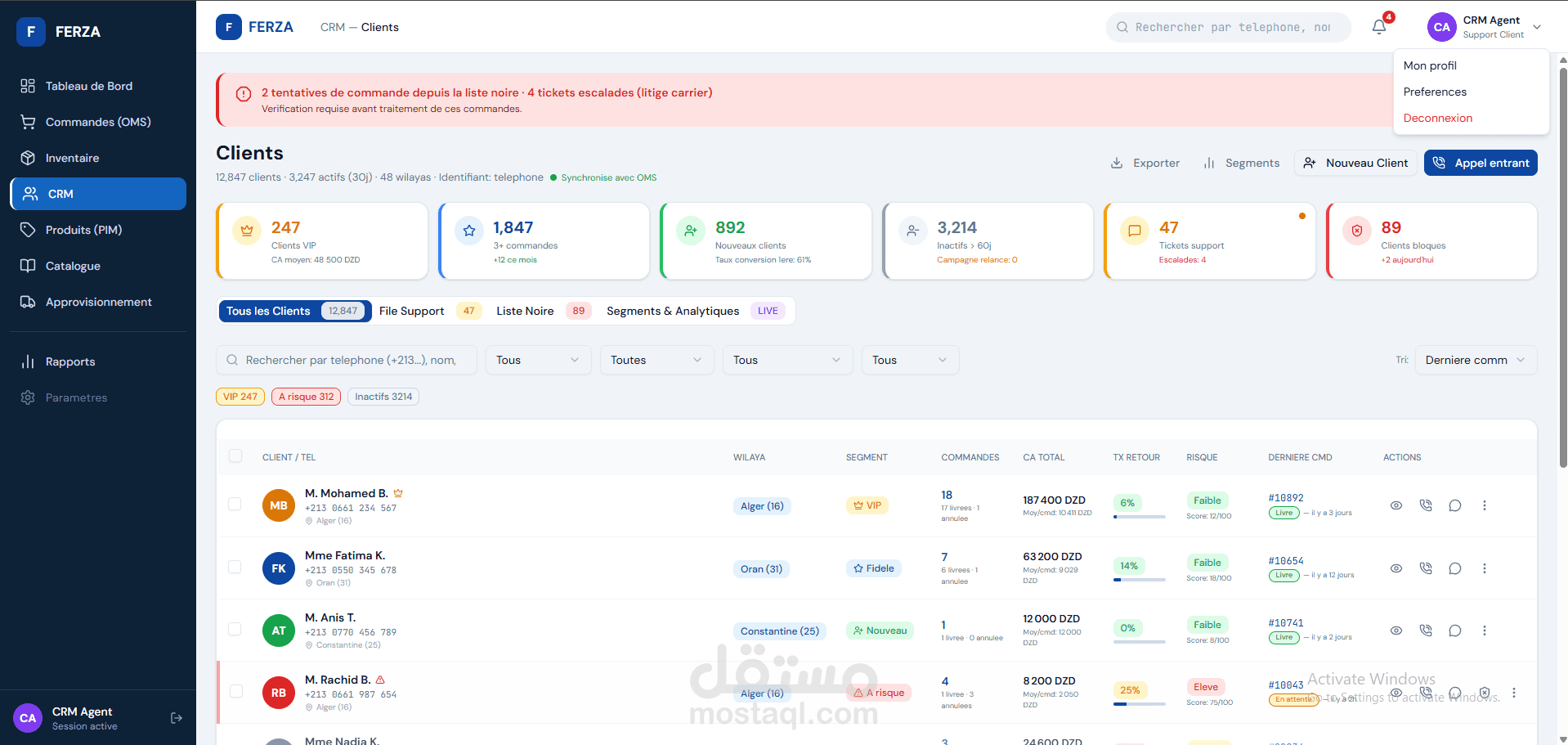This screenshot has height=745, width=1568.
Task: Click the crown icon on Clients VIP card
Action: [x=247, y=231]
